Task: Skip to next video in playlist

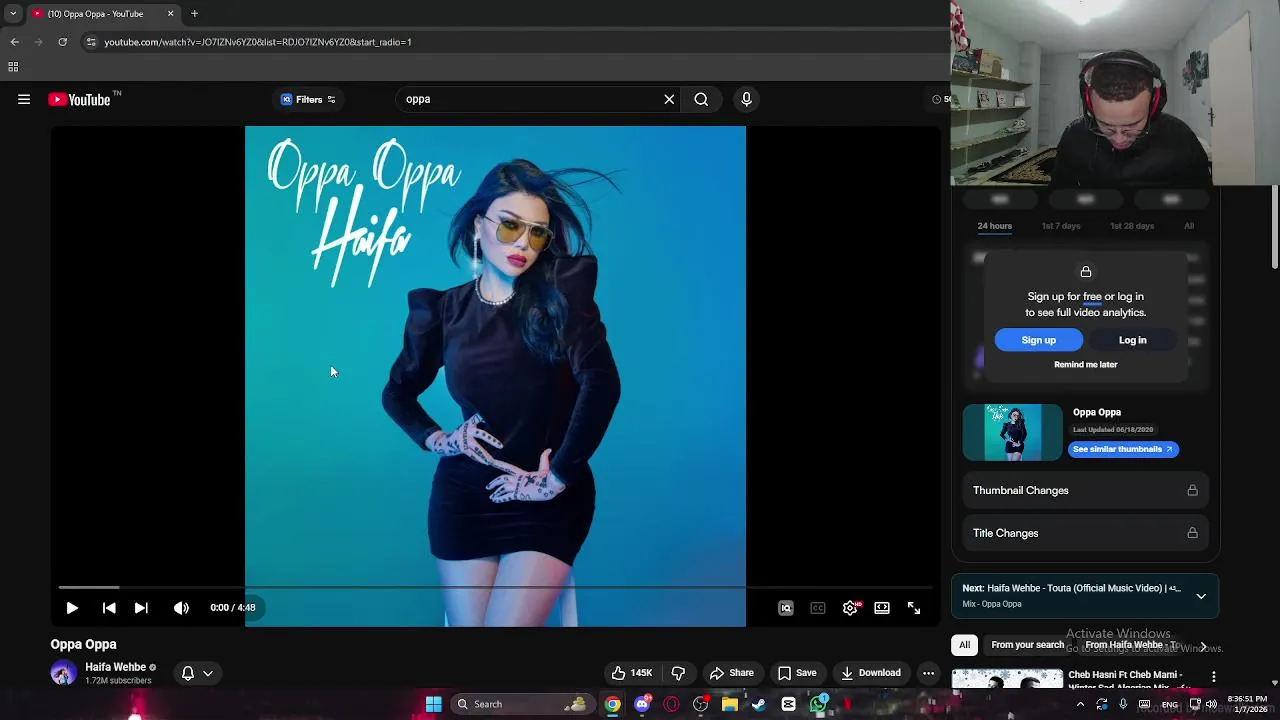Action: coord(141,608)
